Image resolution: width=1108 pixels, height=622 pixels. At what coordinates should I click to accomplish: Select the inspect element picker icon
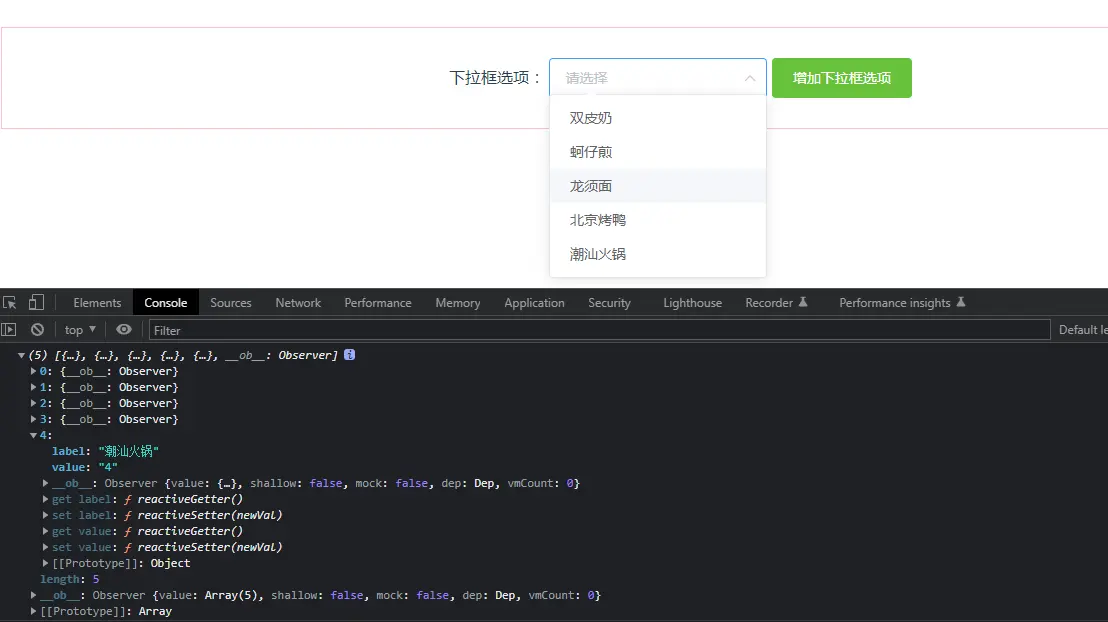[10, 303]
